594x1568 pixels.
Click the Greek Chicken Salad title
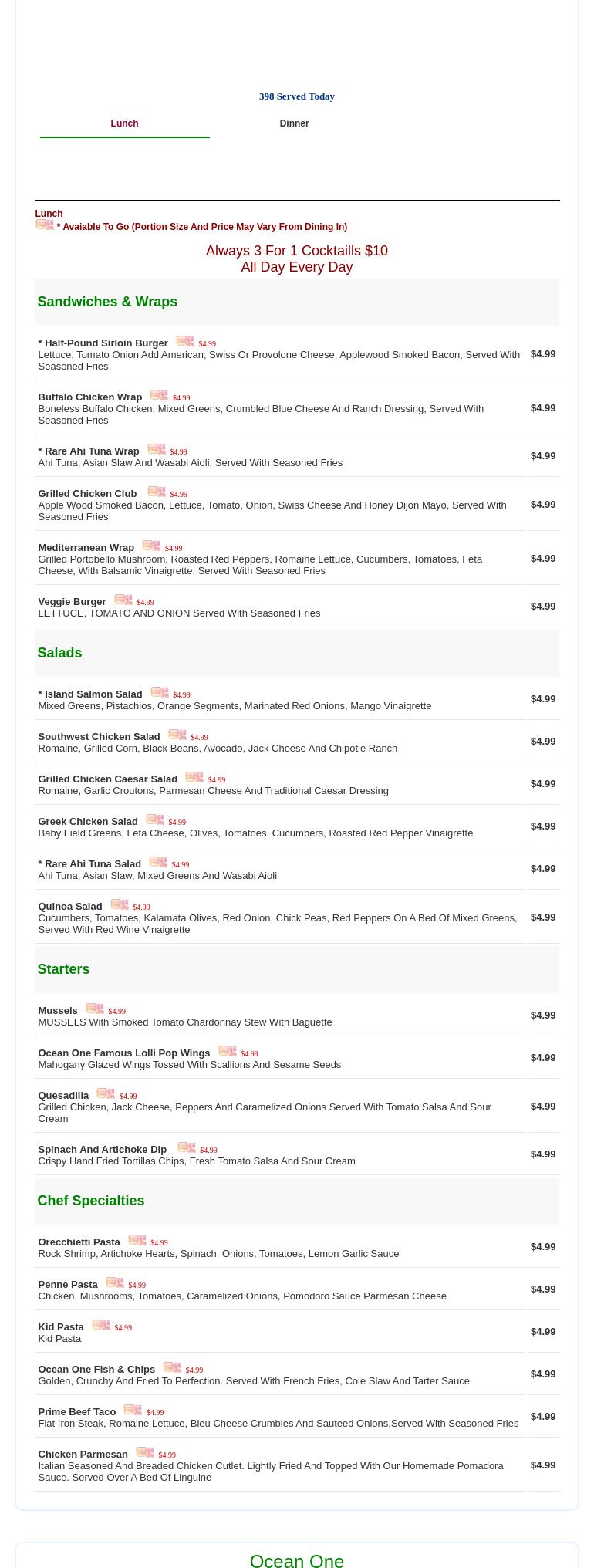click(87, 822)
